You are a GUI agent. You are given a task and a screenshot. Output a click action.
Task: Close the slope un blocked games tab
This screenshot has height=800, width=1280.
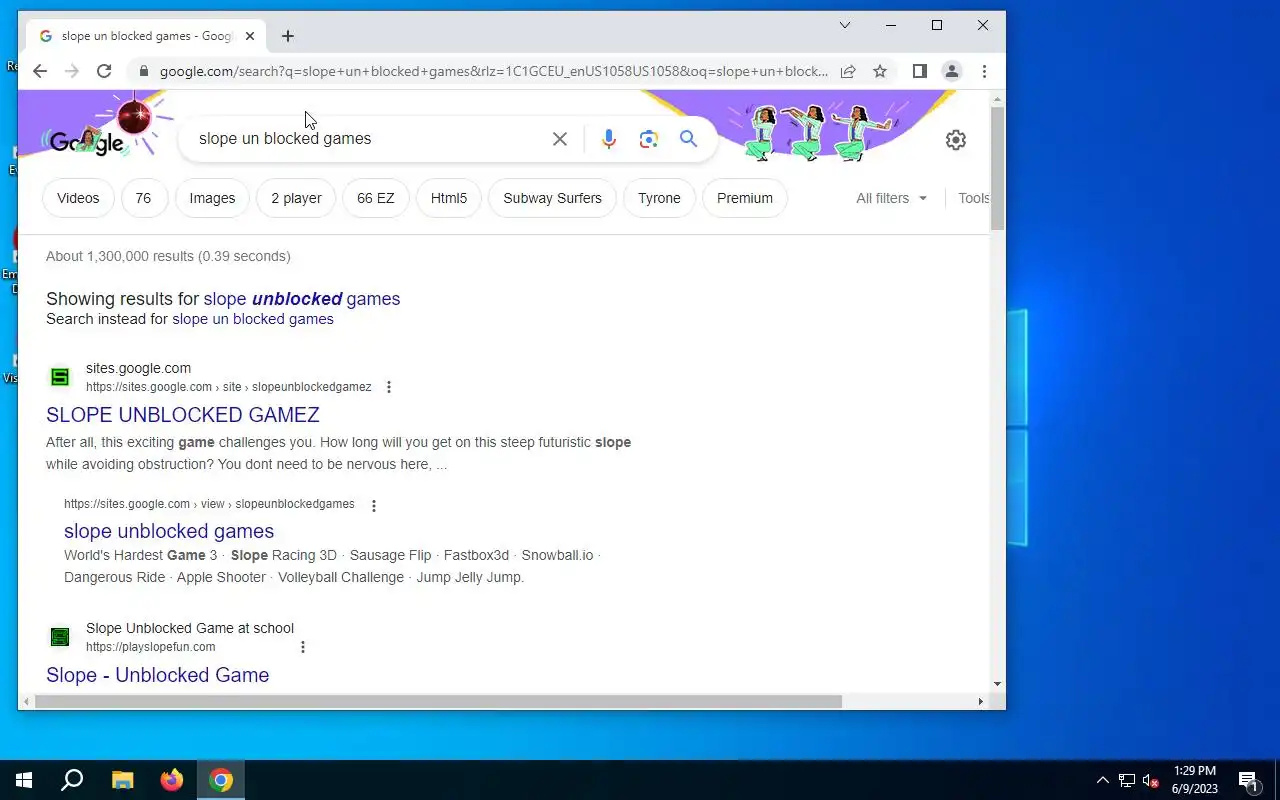click(250, 36)
